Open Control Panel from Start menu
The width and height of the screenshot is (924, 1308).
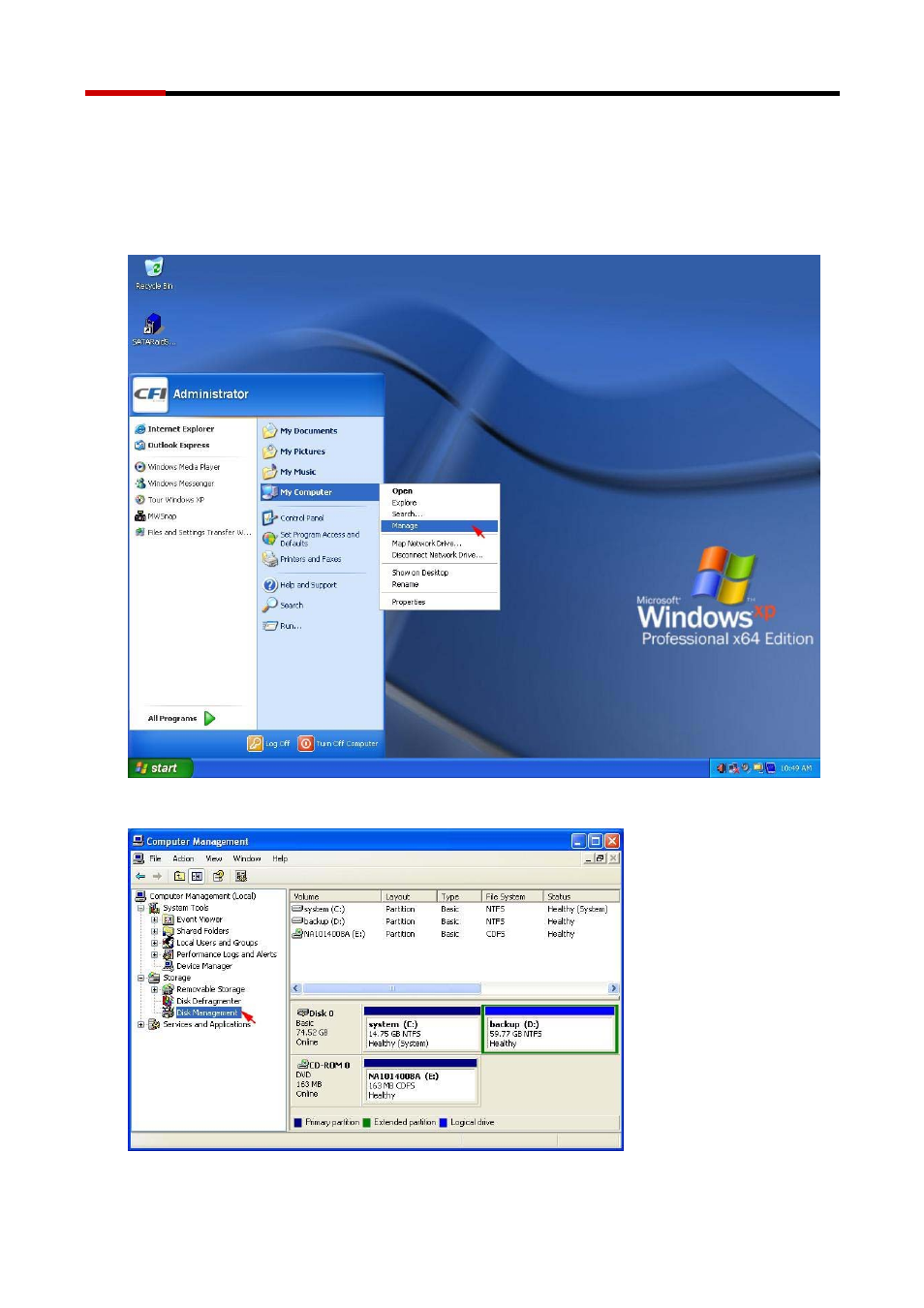click(293, 518)
